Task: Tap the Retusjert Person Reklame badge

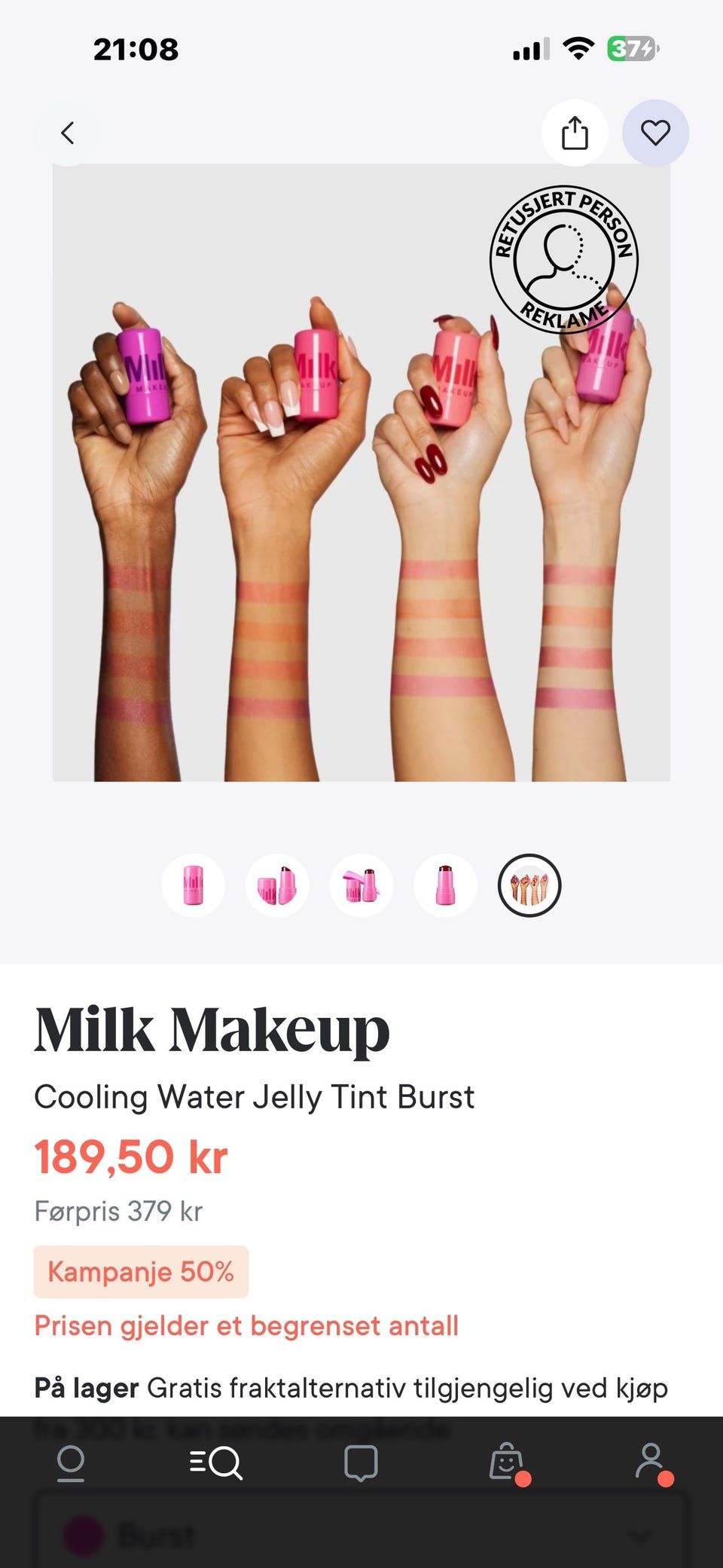Action: pyautogui.click(x=564, y=260)
